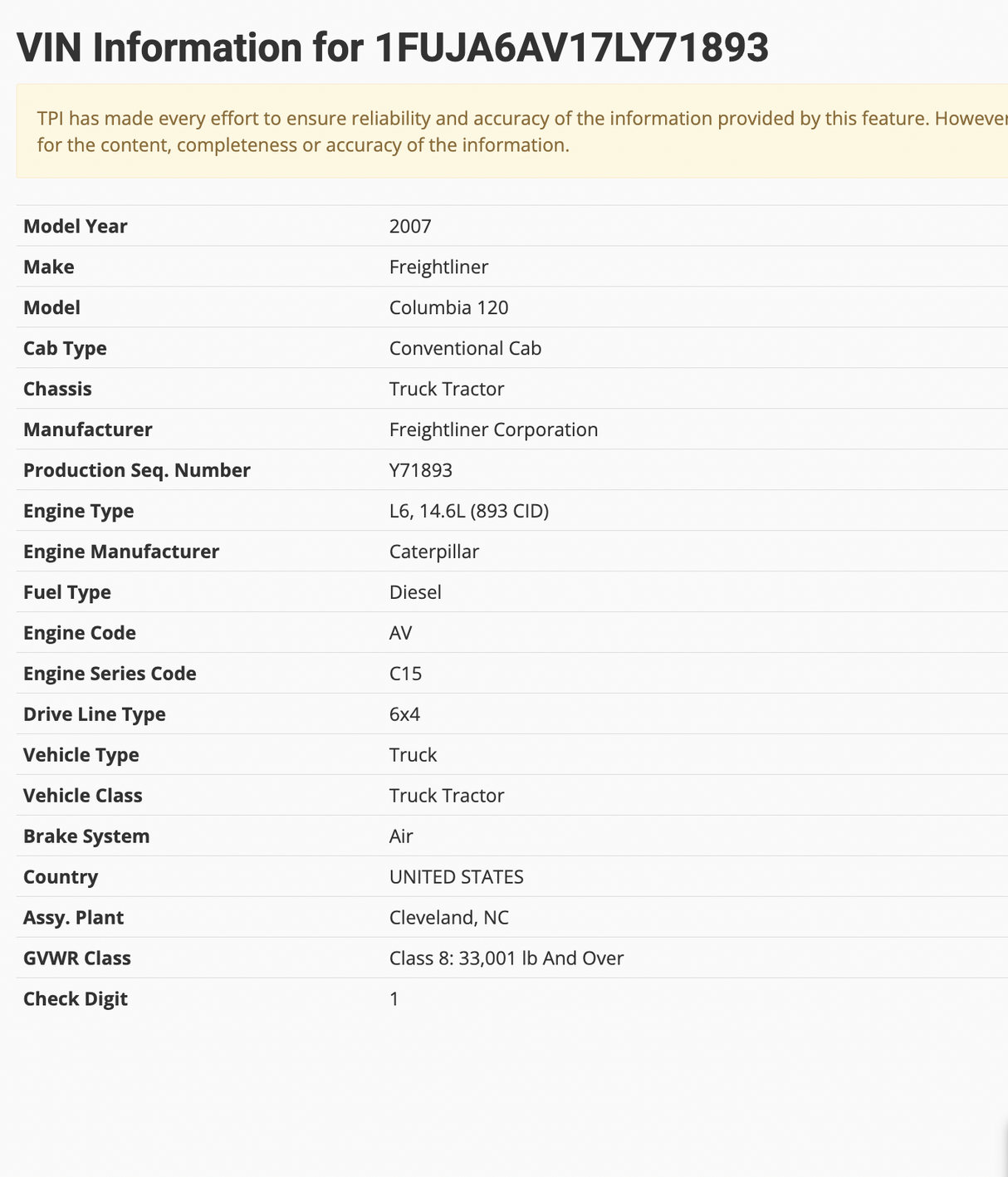Click the Y71893 production sequence number

(x=420, y=470)
